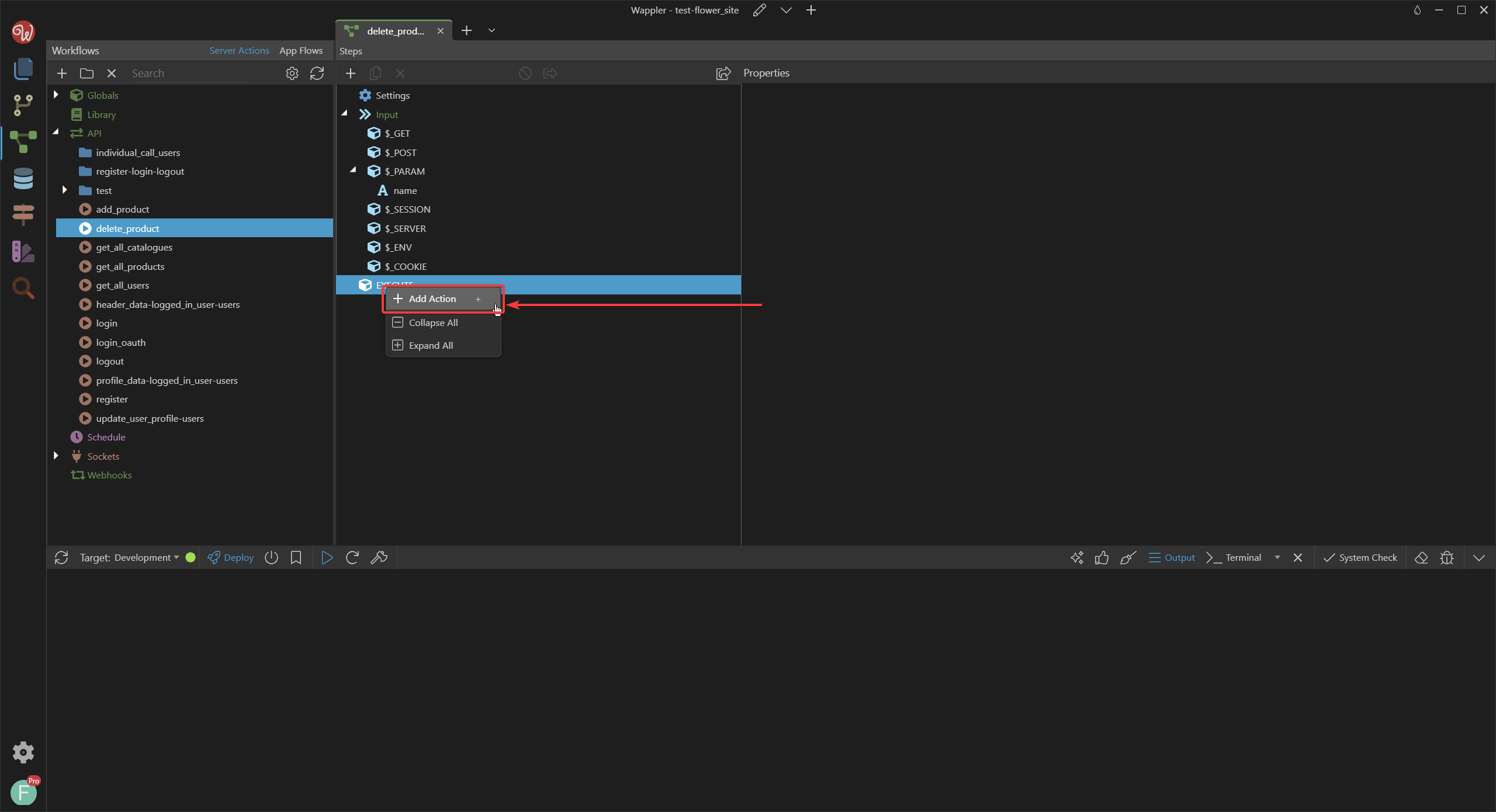The image size is (1496, 812).
Task: Open a new tab with plus button
Action: [x=466, y=30]
